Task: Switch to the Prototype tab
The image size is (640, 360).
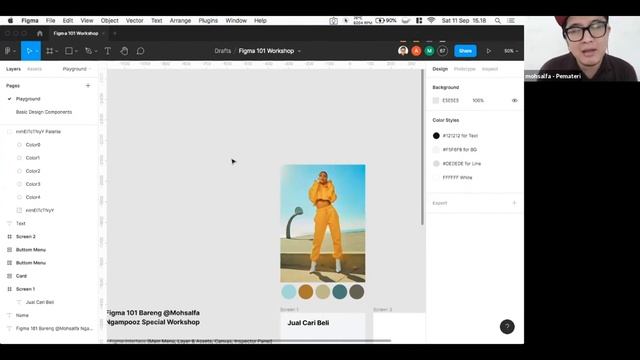Action: pos(464,69)
